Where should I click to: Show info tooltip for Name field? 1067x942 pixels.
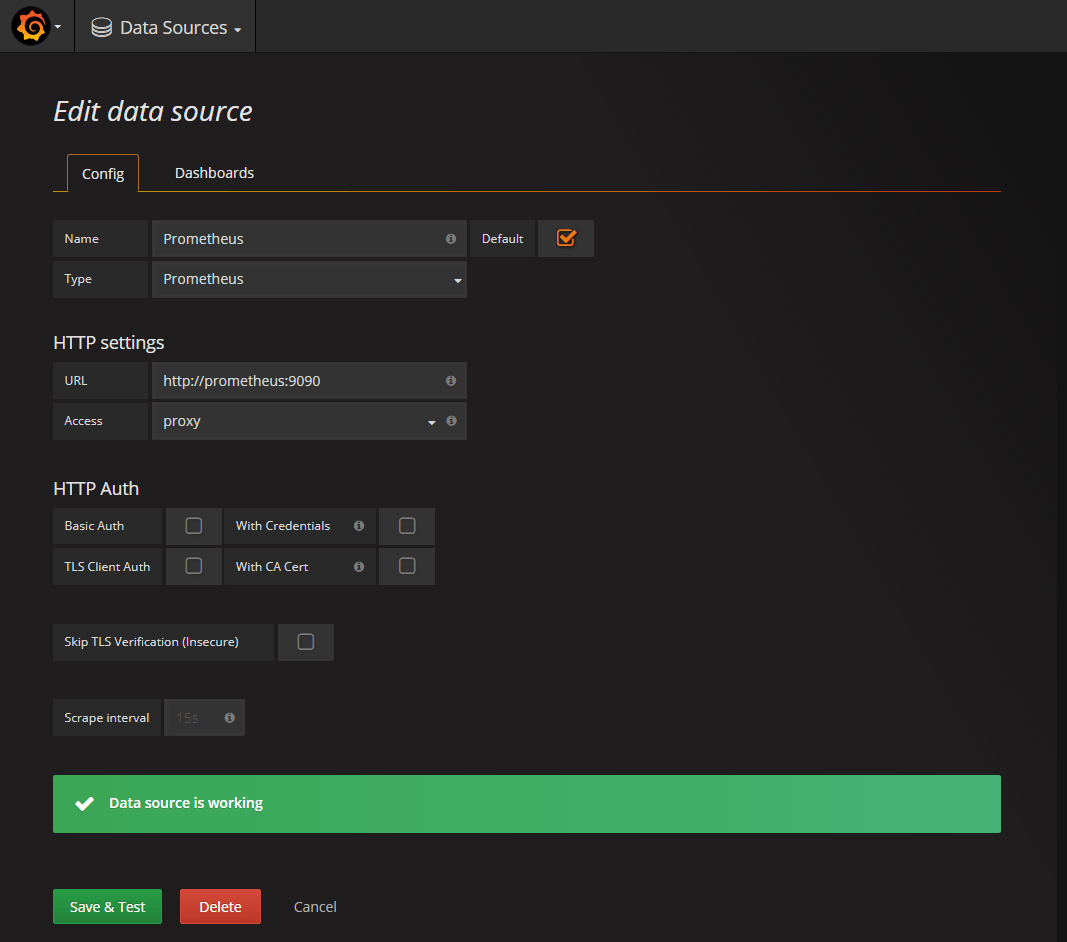450,239
